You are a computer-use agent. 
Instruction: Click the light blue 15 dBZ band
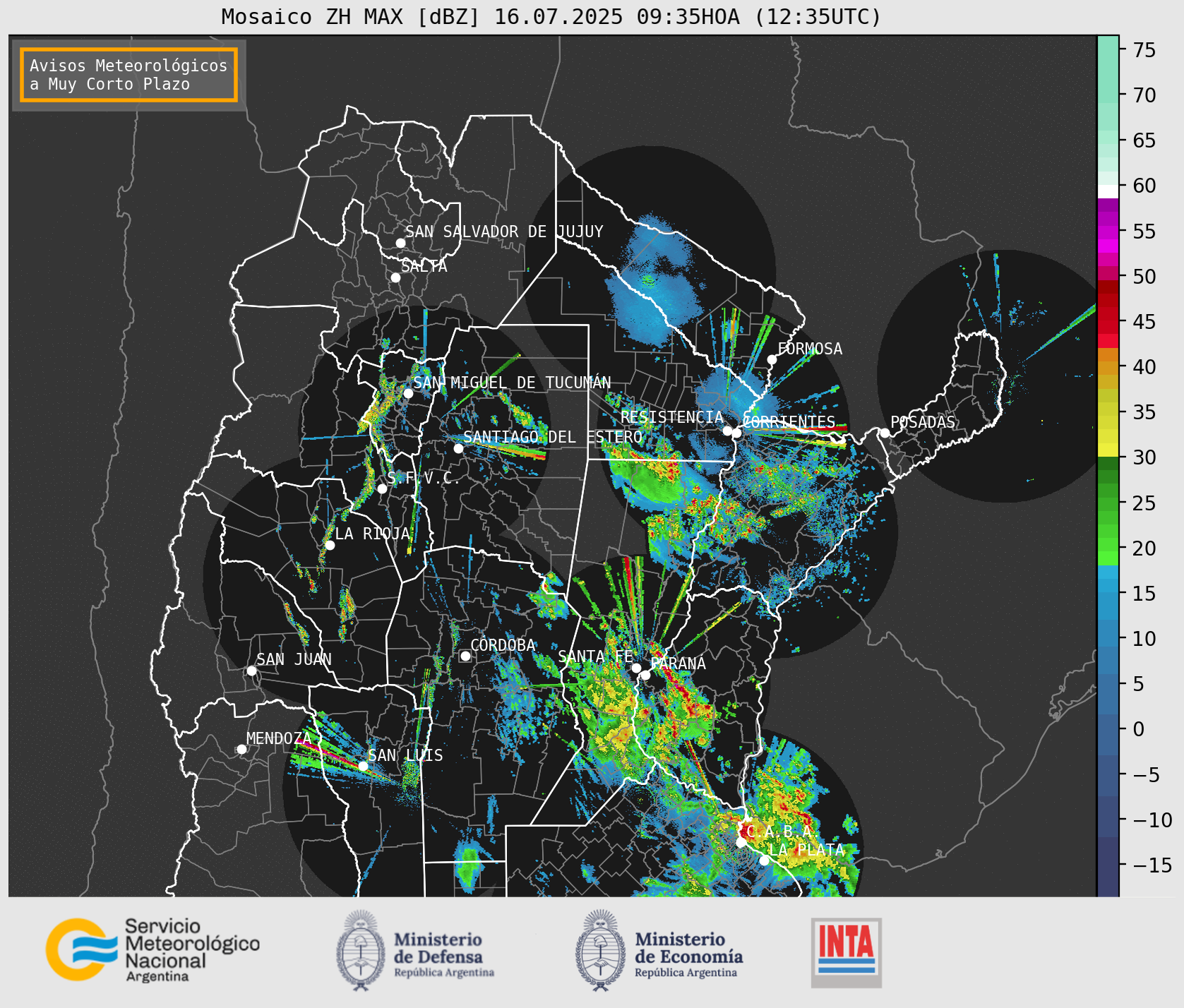point(1108,585)
